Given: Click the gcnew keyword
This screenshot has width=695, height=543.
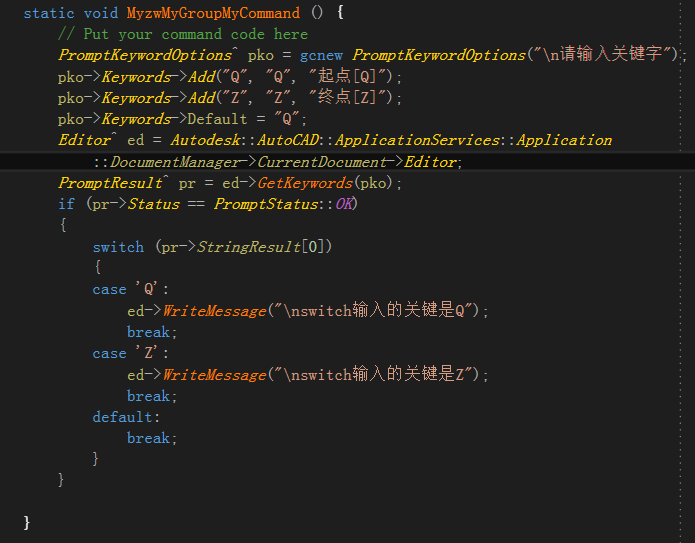Looking at the screenshot, I should coord(321,55).
